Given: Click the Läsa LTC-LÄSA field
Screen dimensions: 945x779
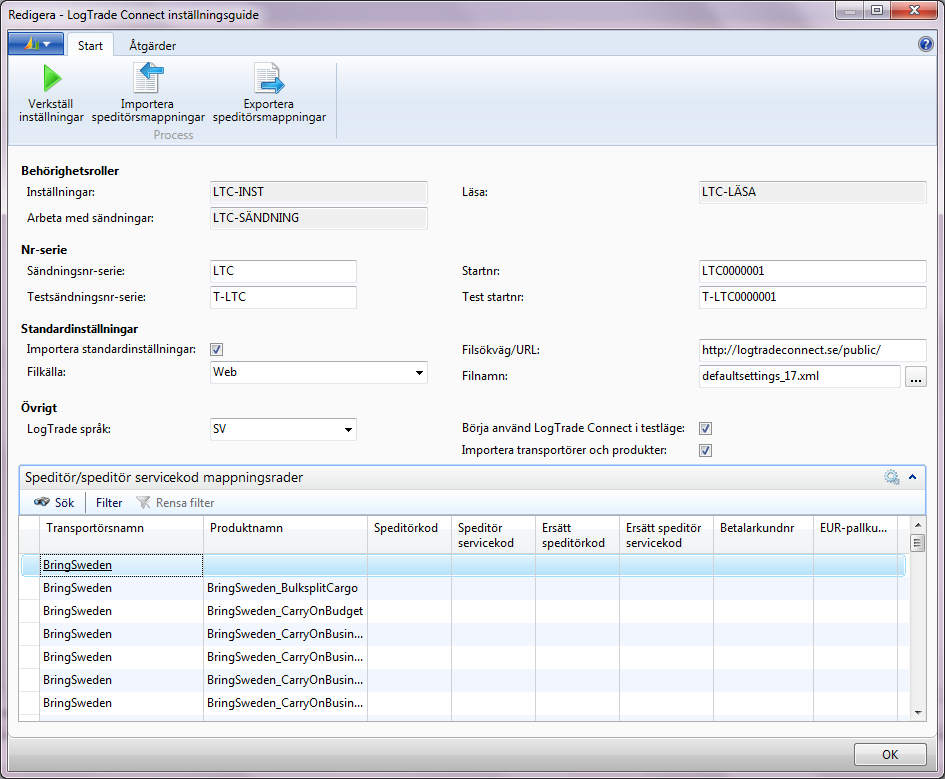Looking at the screenshot, I should [812, 192].
